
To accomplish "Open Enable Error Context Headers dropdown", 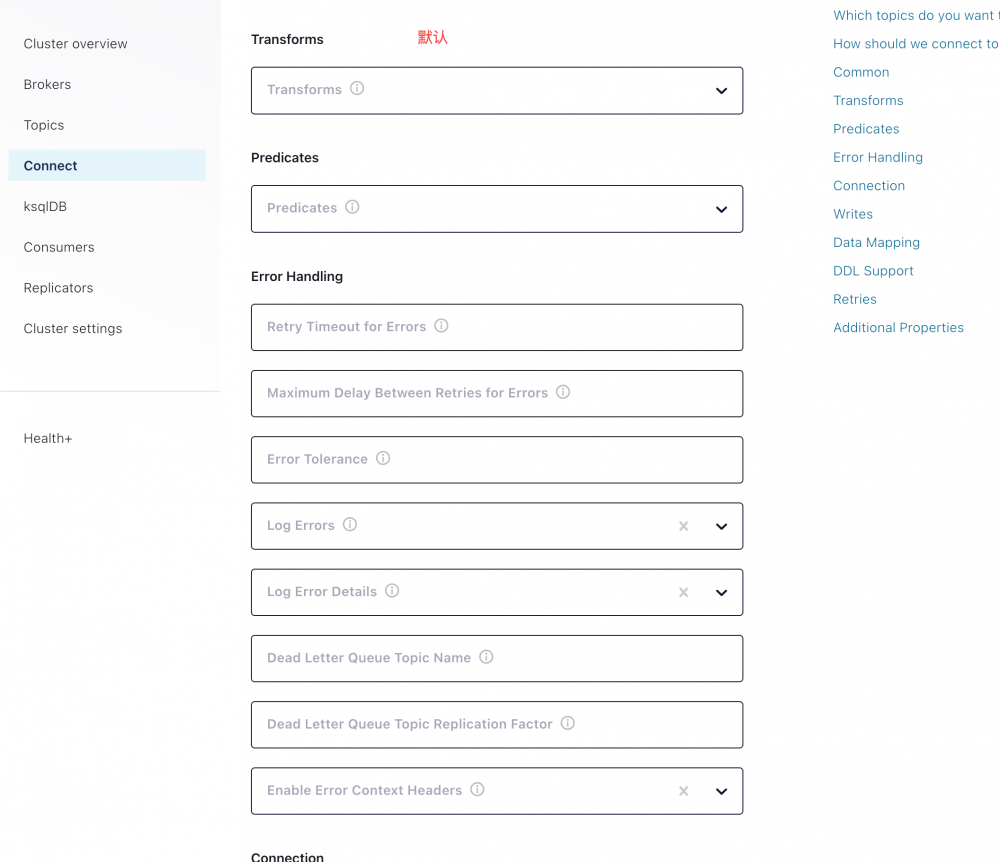I will click(721, 791).
